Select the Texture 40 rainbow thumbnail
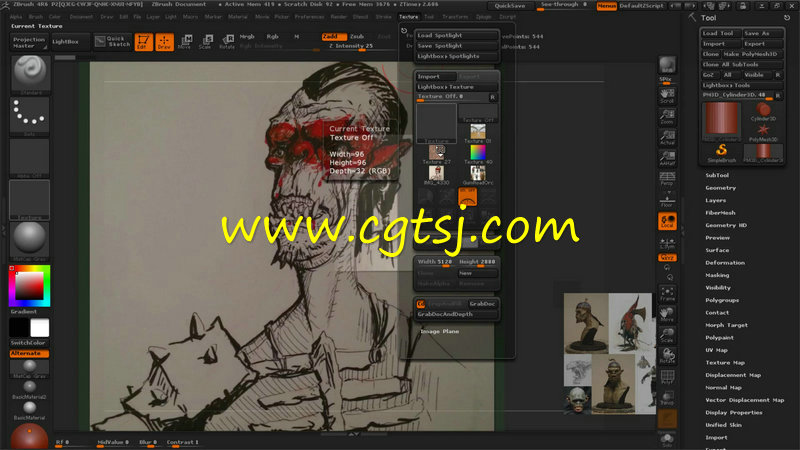 click(x=478, y=155)
